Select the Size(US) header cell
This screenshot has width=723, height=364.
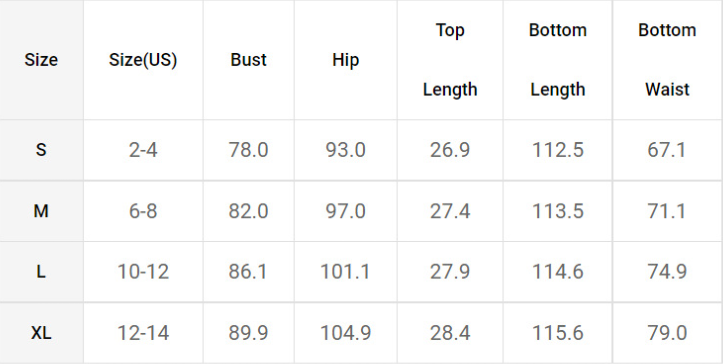tap(143, 60)
